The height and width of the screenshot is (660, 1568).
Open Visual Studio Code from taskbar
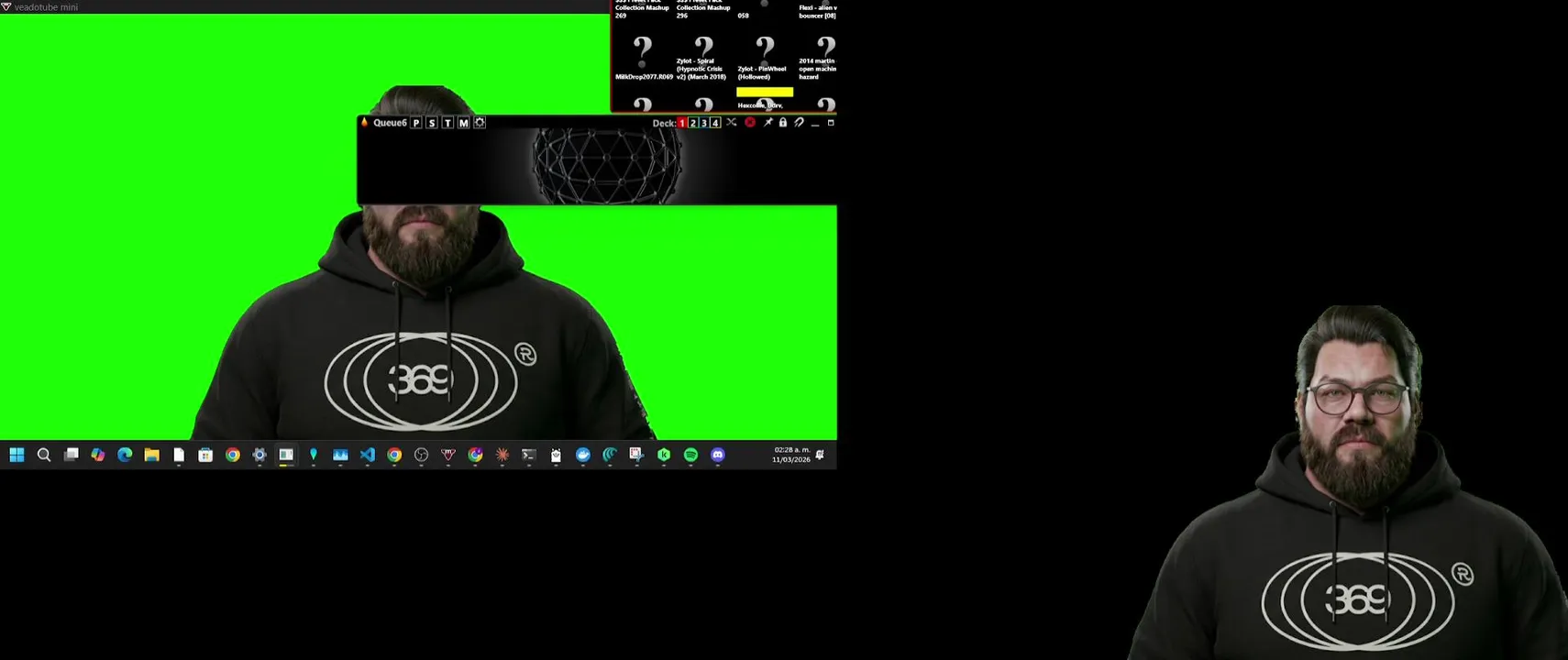(x=368, y=455)
